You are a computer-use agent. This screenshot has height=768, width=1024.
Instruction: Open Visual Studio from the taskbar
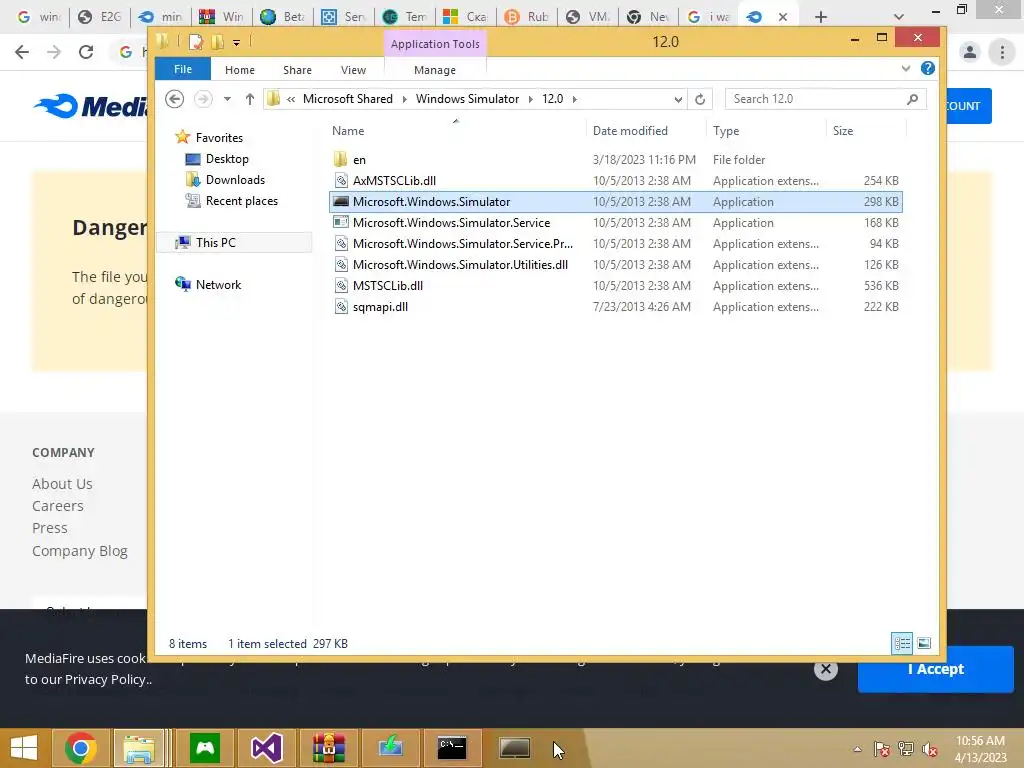pos(266,748)
